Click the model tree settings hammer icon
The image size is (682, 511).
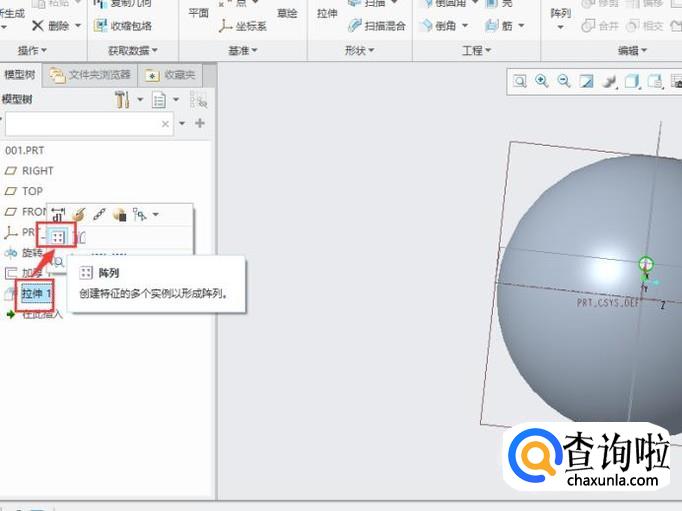pyautogui.click(x=122, y=100)
